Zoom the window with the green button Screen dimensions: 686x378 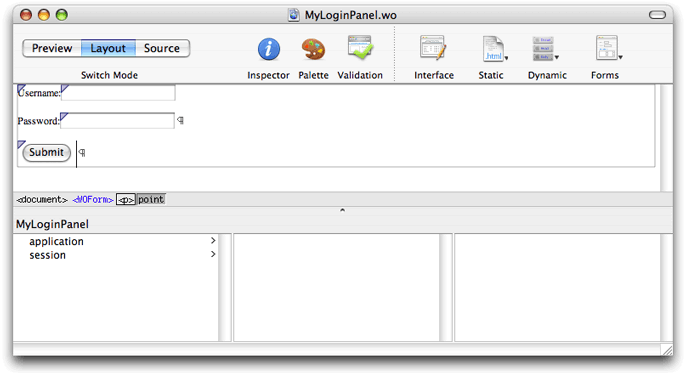tap(62, 15)
